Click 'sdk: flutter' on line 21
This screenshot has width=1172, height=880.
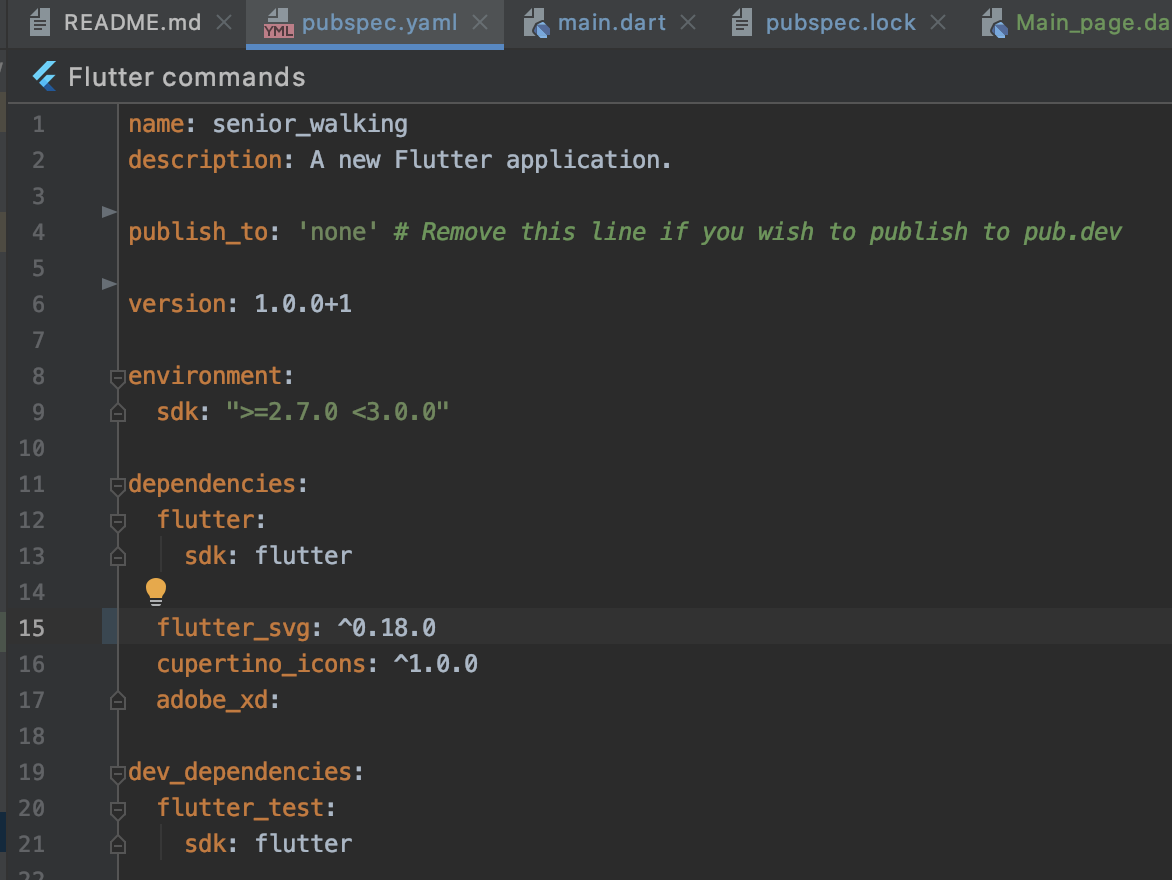pos(268,843)
